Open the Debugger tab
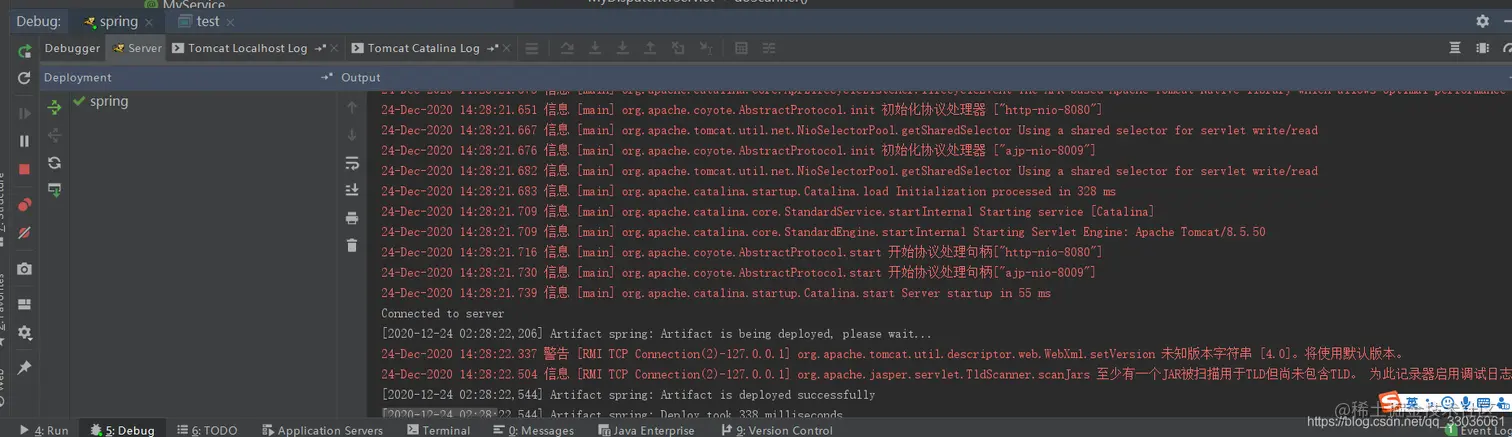 72,48
